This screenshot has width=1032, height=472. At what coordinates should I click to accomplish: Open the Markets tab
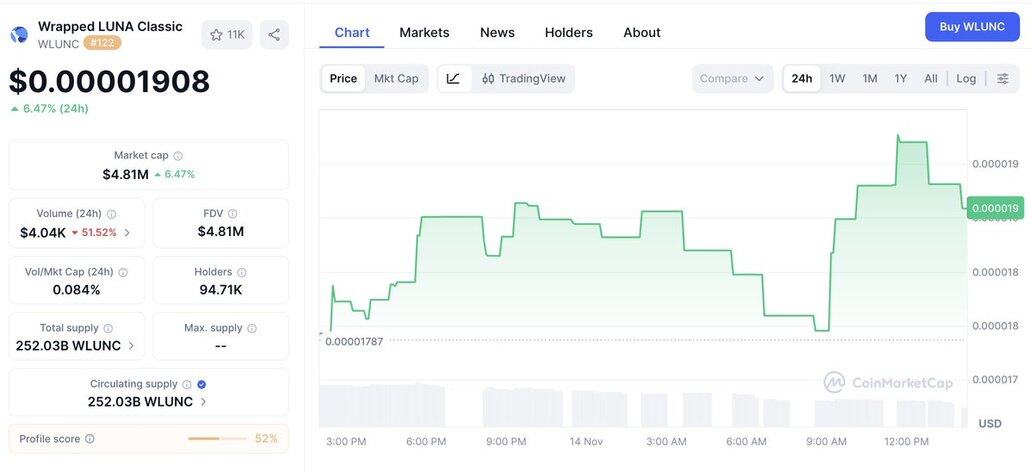pyautogui.click(x=424, y=33)
